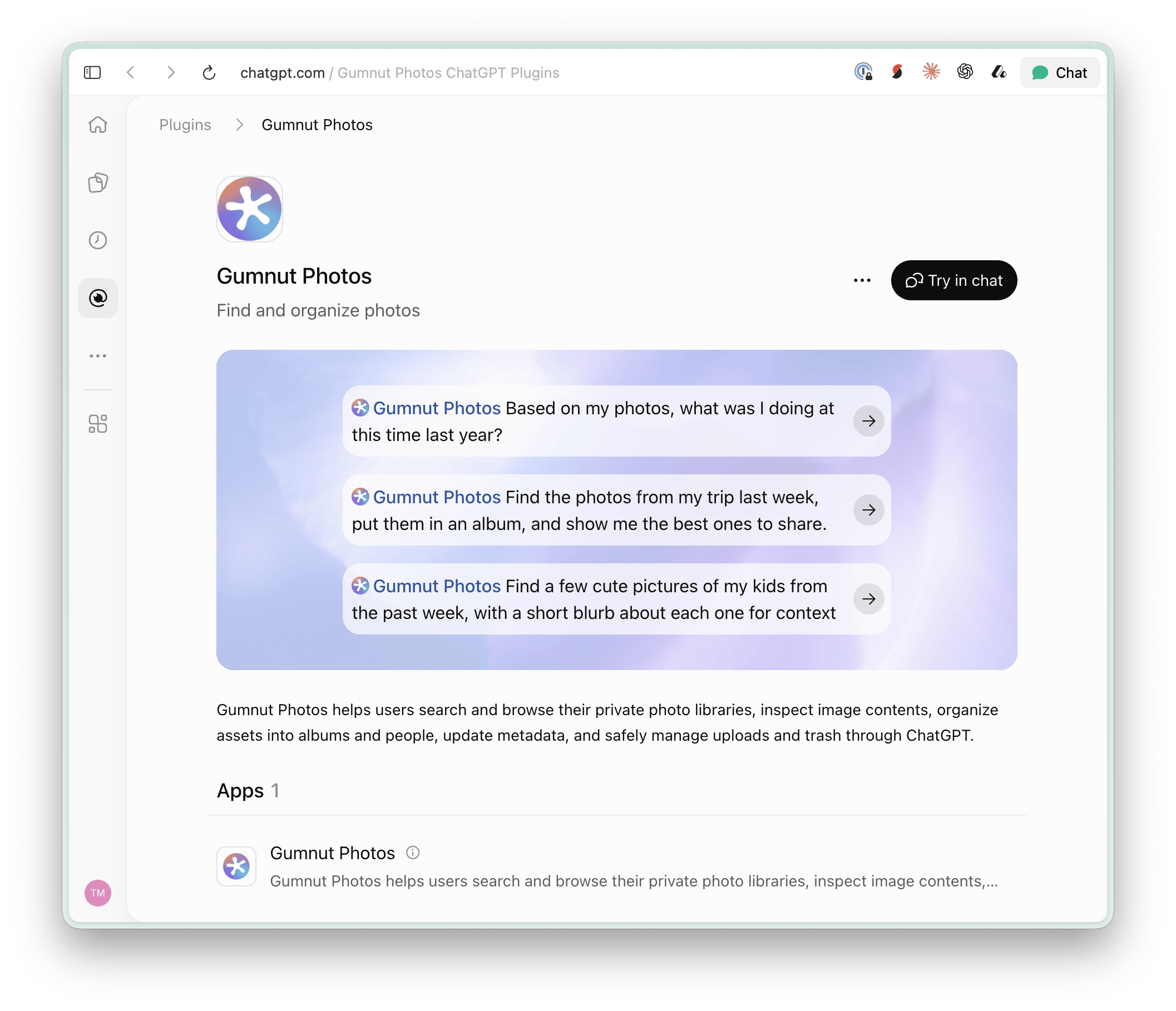This screenshot has height=1011, width=1176.
Task: Open History clock in the sidebar
Action: click(97, 240)
